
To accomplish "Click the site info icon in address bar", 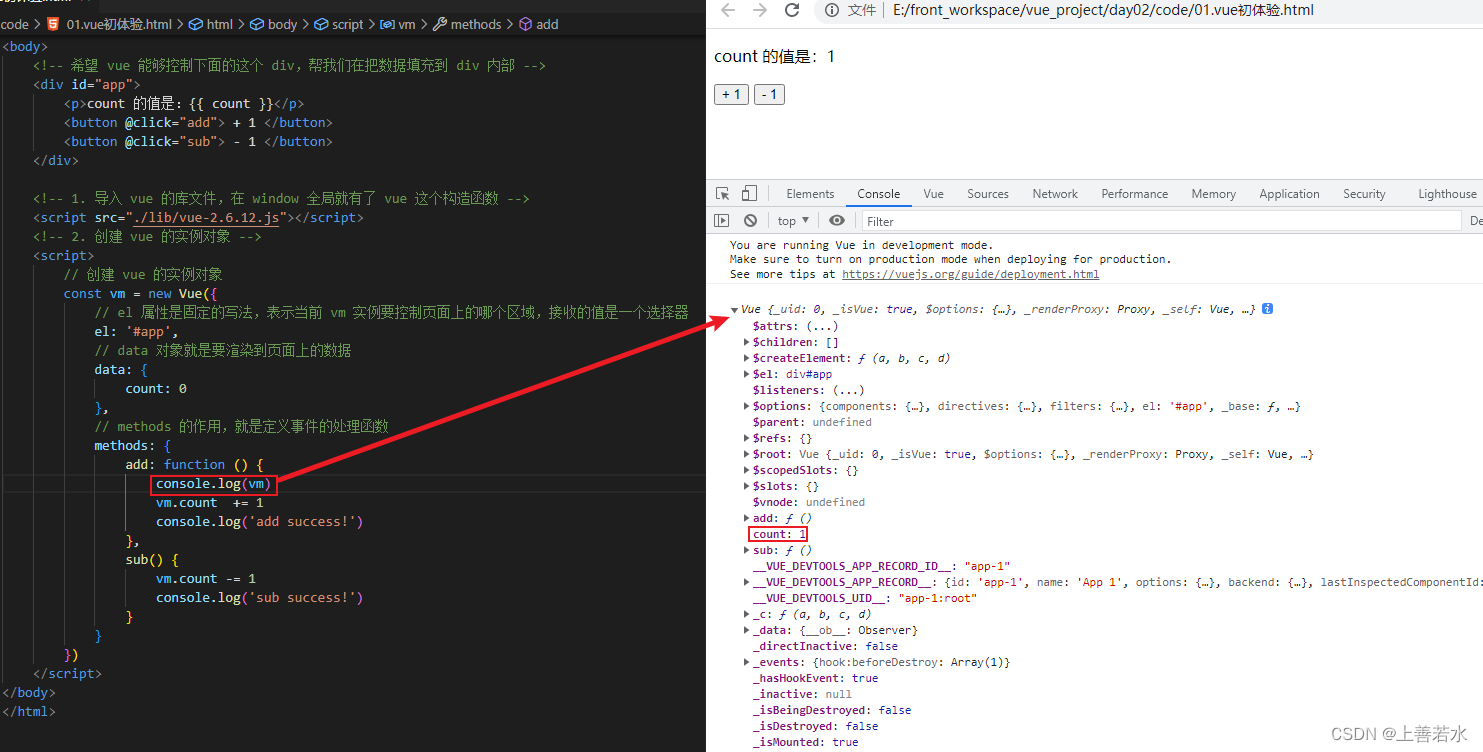I will coord(831,11).
